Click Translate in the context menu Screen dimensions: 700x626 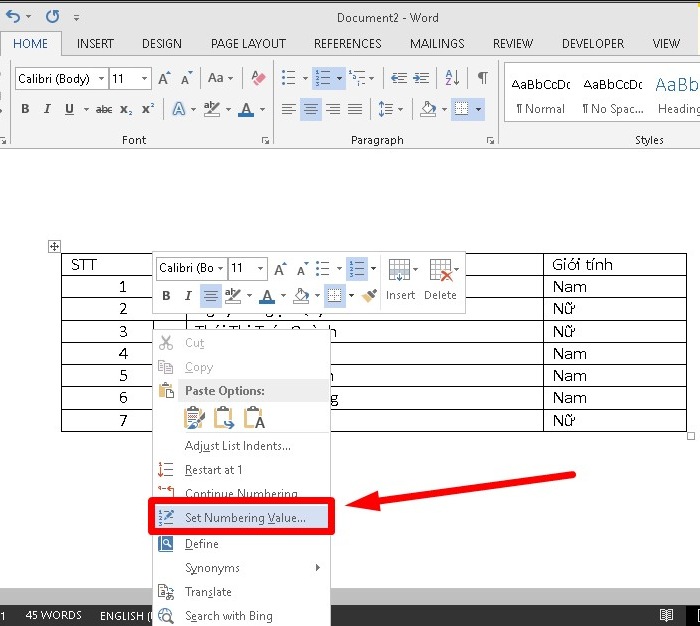pyautogui.click(x=241, y=592)
